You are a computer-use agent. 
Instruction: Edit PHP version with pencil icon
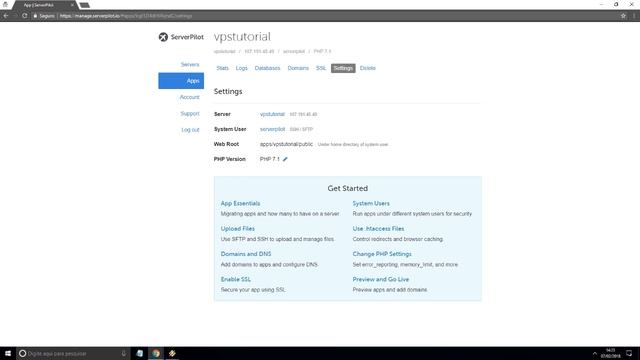pos(285,159)
